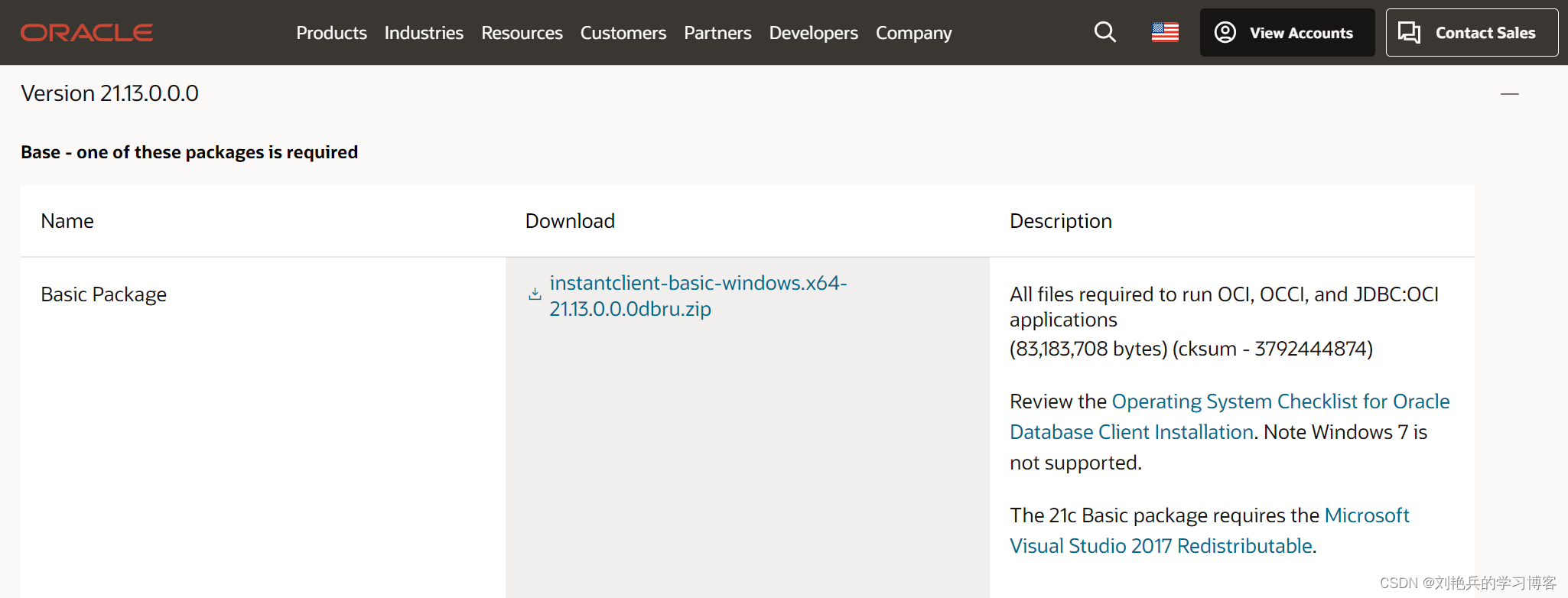Click the Download column header
The height and width of the screenshot is (598, 1568).
570,221
